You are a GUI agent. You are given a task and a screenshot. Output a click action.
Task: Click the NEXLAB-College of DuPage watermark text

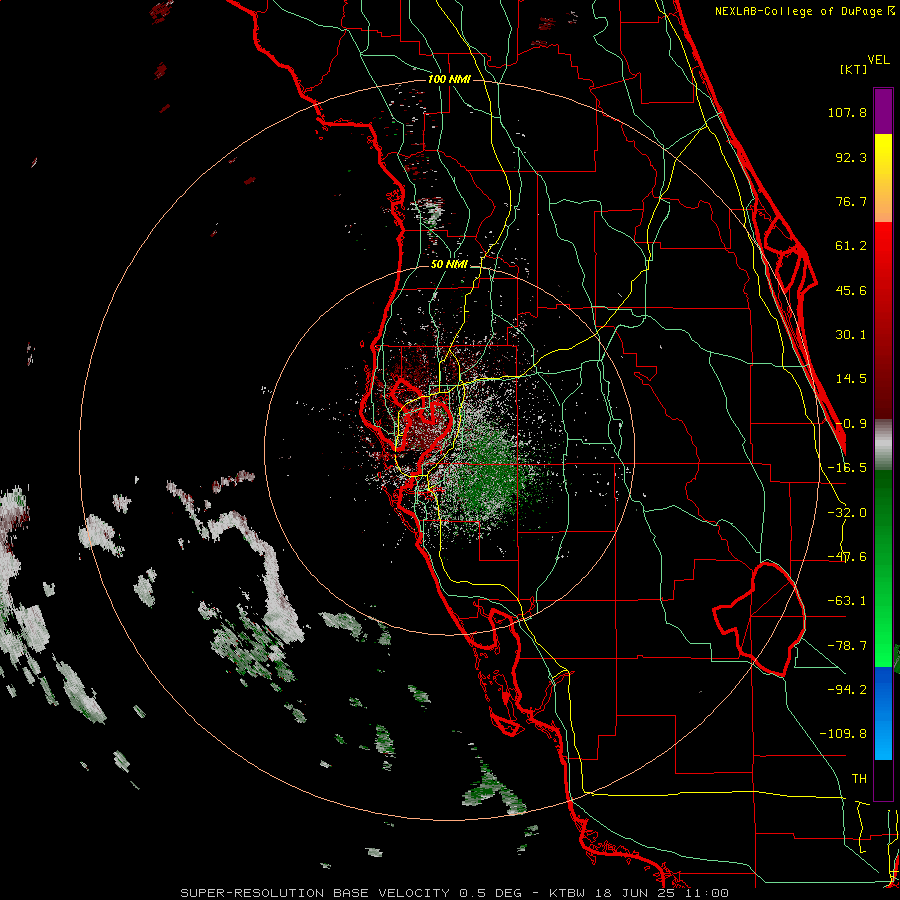coord(805,11)
